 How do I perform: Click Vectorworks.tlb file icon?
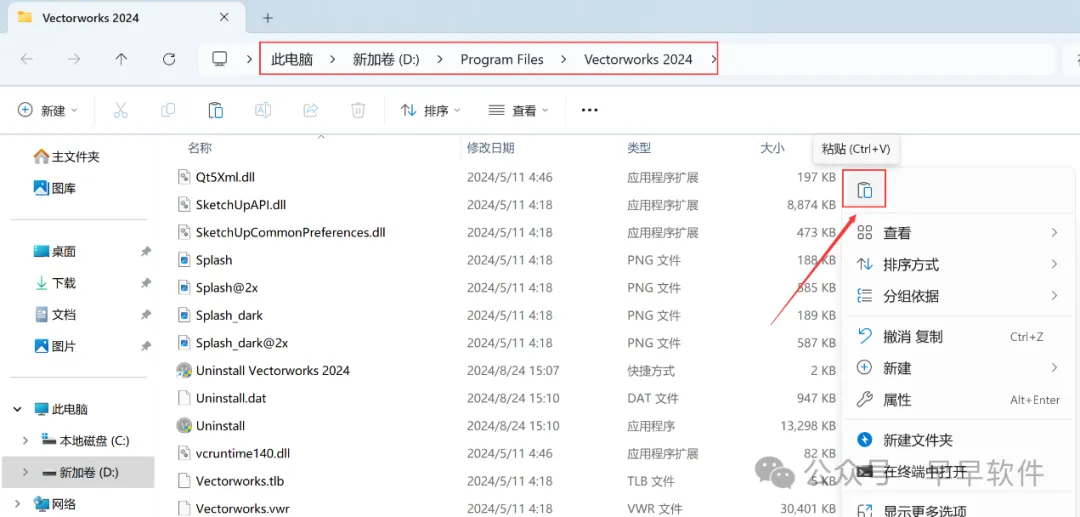point(183,481)
